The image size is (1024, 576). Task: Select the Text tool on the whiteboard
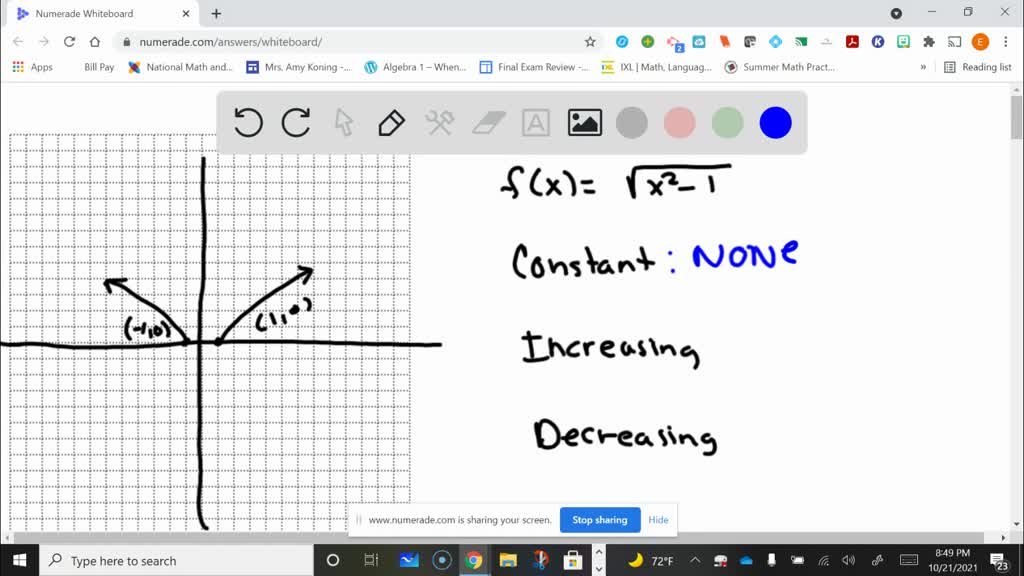point(535,122)
